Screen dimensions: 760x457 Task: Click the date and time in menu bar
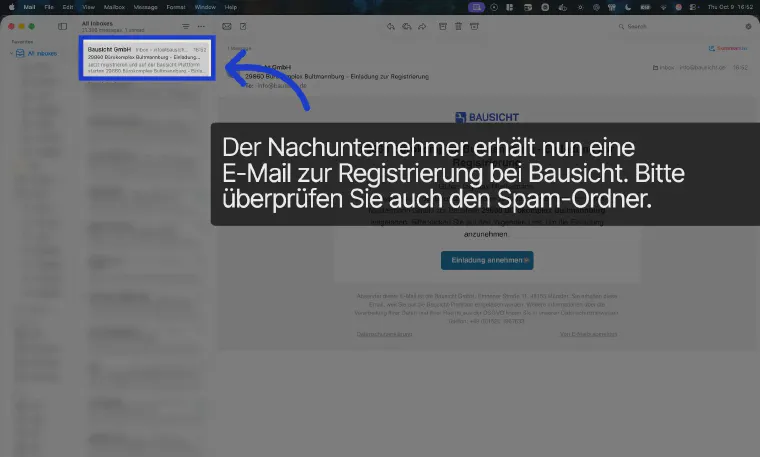730,7
